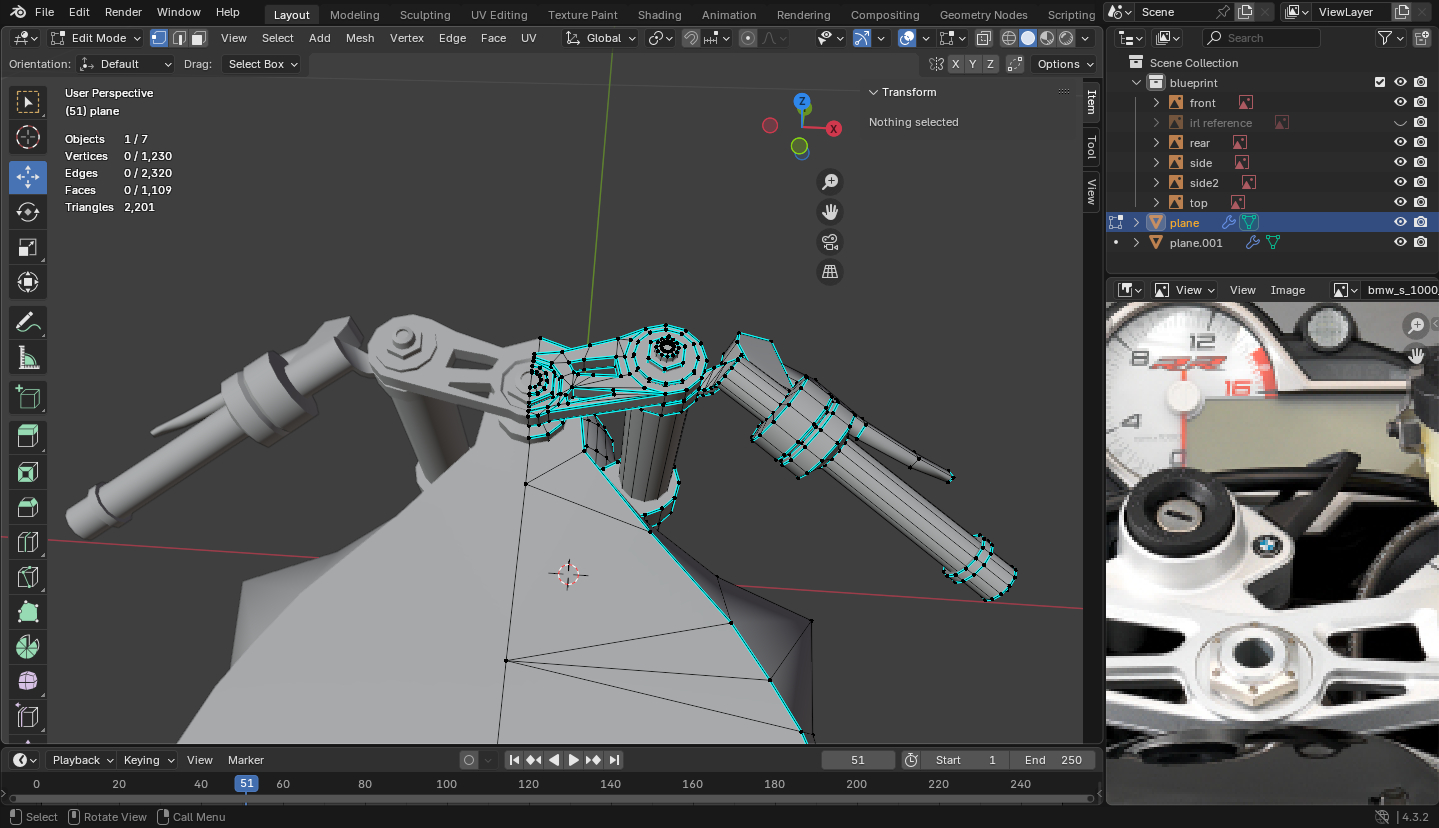Click the blue Z axis gizmo ball
The height and width of the screenshot is (828, 1439).
pos(801,101)
